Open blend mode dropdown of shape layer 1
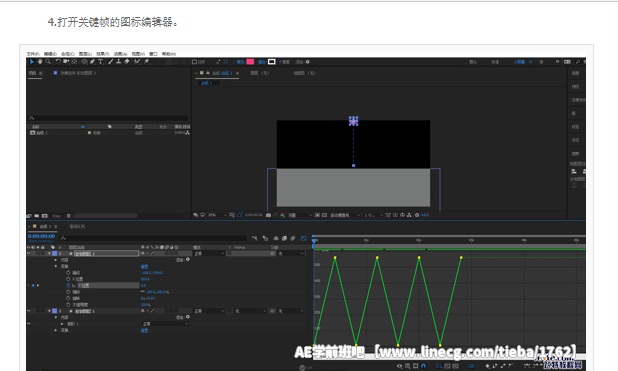Screen dimensions: 618x371 [209, 311]
